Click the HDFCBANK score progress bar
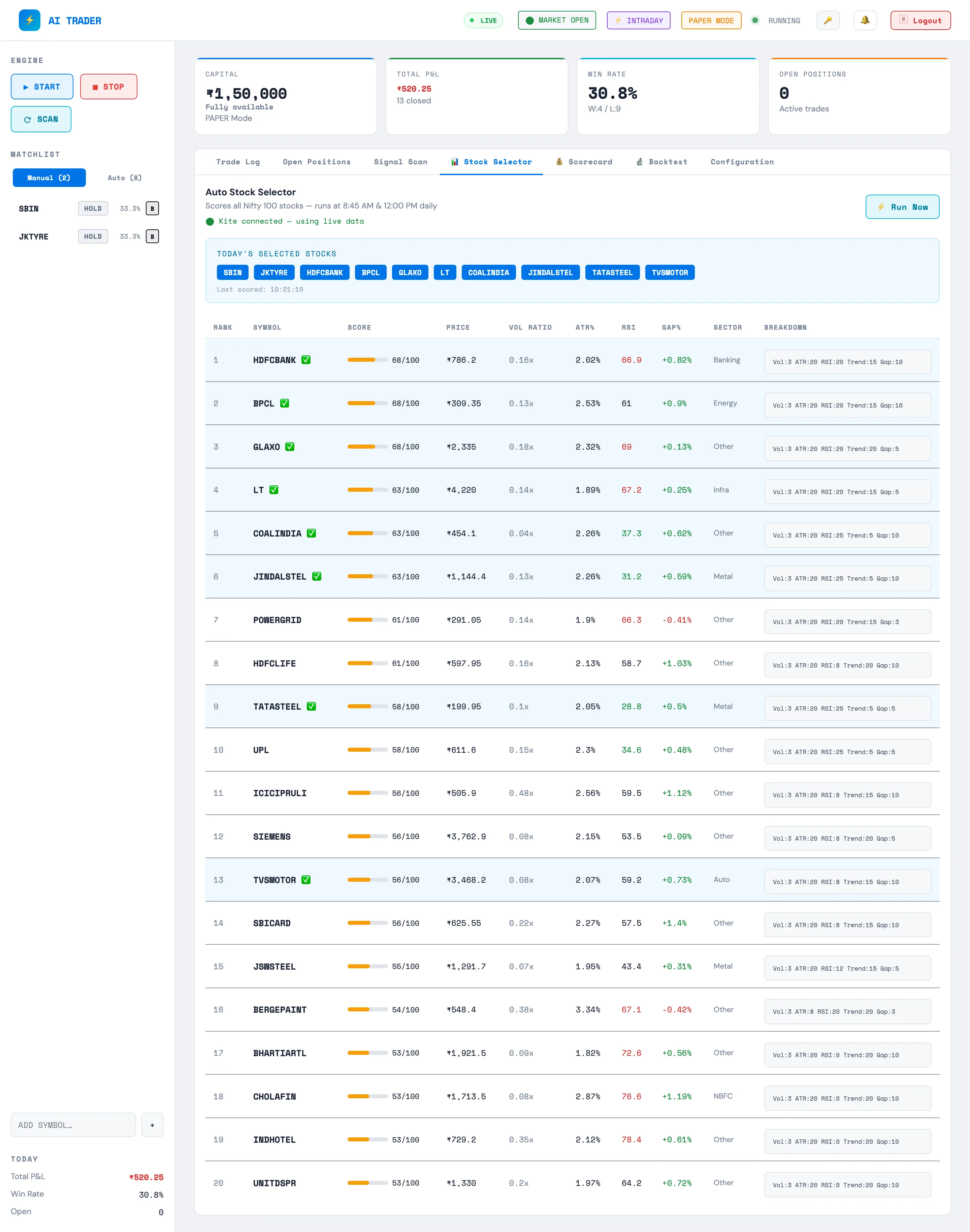 coord(367,359)
